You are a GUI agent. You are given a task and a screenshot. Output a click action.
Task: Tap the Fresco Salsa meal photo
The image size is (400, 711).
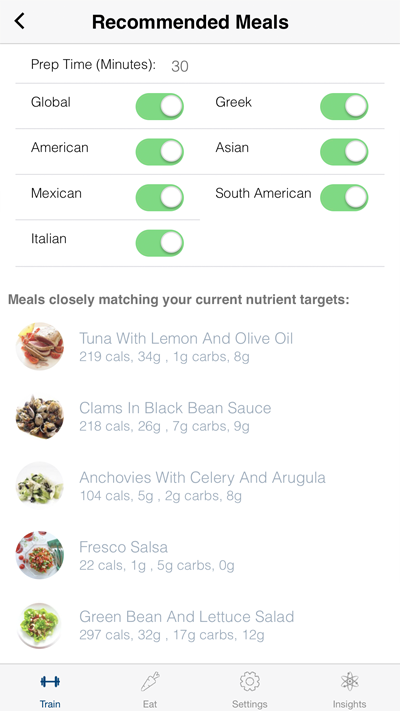(x=40, y=555)
